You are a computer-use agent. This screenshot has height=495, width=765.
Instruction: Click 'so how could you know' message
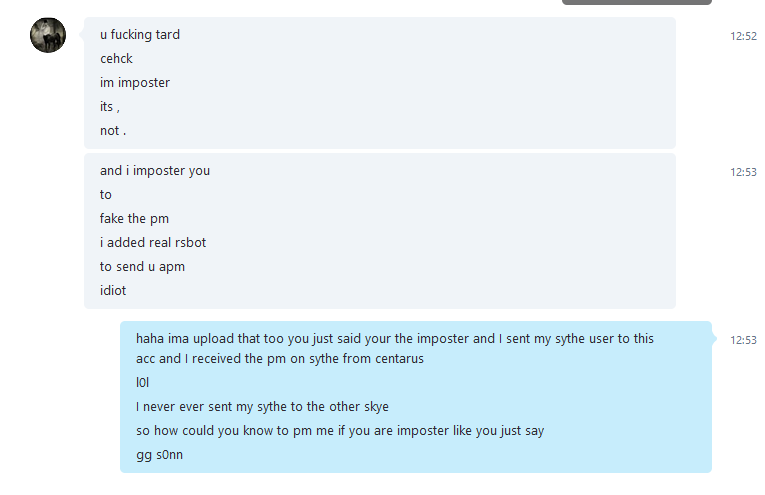[340, 430]
